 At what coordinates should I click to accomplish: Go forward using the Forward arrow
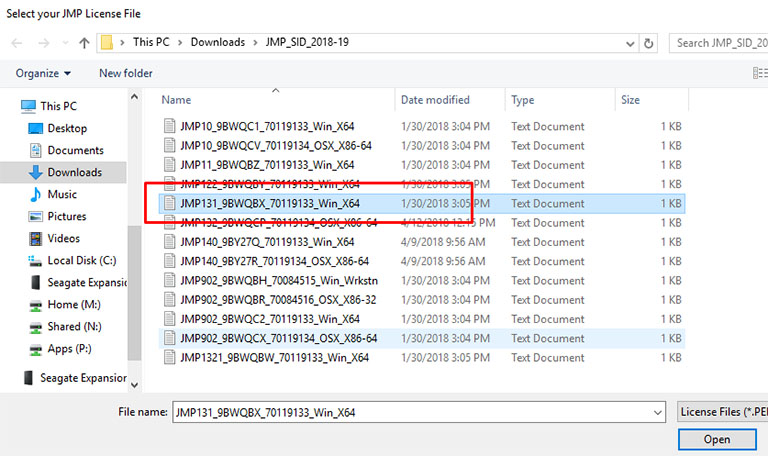click(44, 43)
